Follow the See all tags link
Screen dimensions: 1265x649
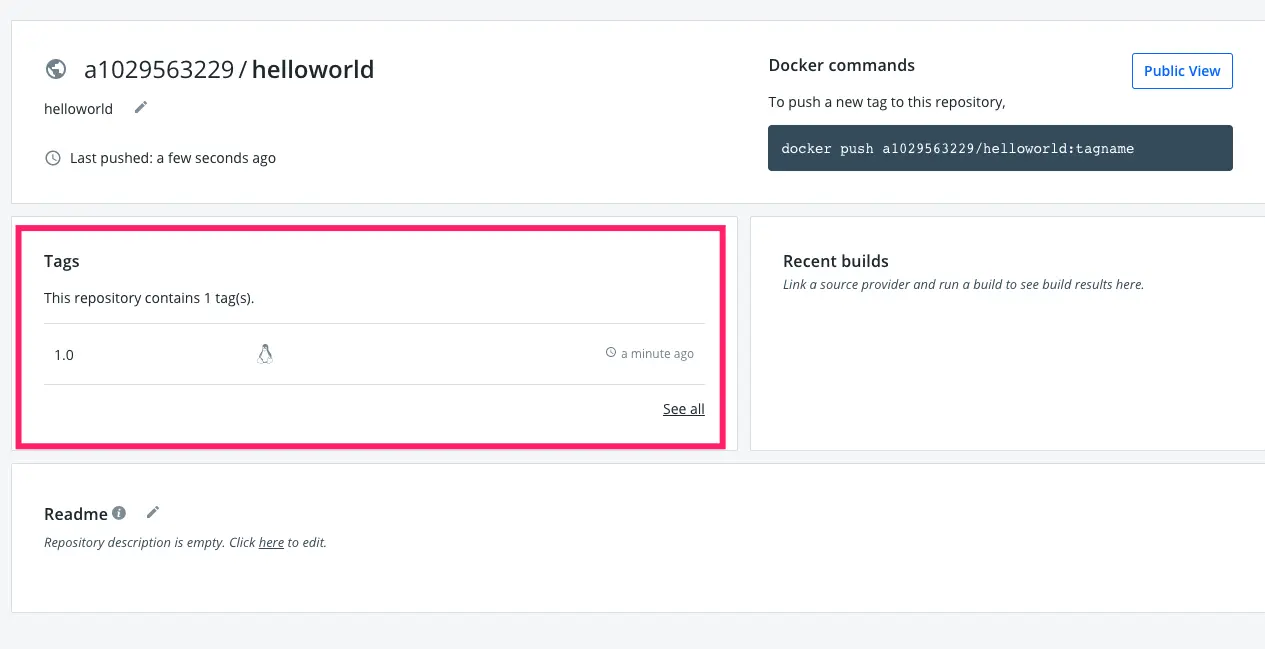[684, 408]
